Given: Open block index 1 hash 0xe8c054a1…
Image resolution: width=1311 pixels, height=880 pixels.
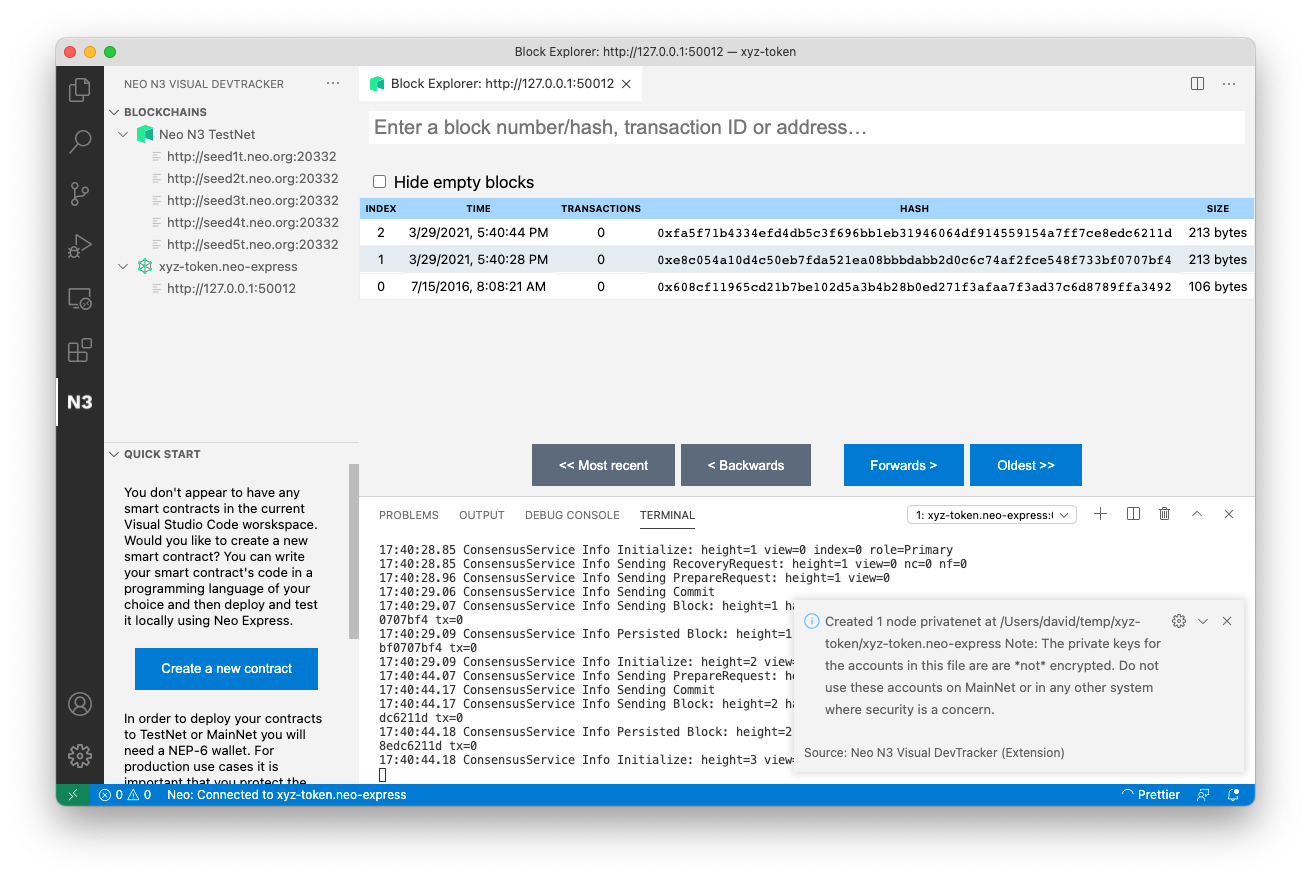Looking at the screenshot, I should (x=914, y=260).
